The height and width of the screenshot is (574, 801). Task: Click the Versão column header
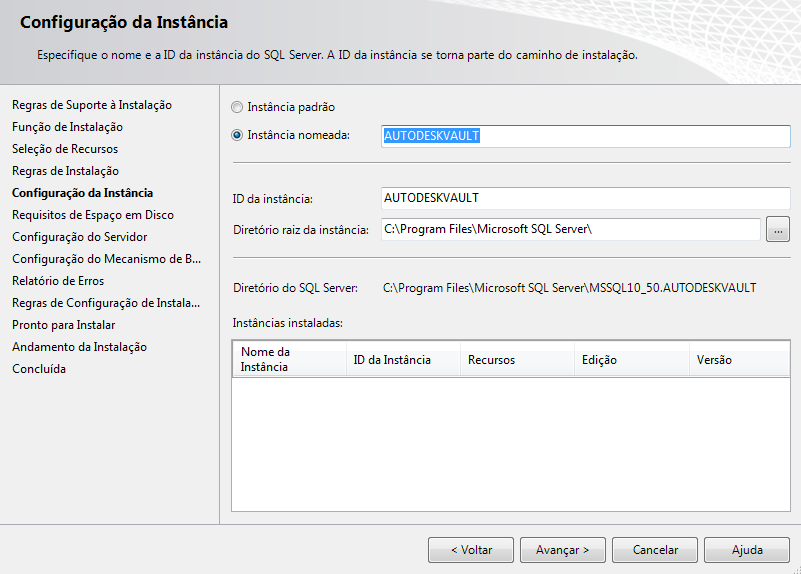coord(740,360)
